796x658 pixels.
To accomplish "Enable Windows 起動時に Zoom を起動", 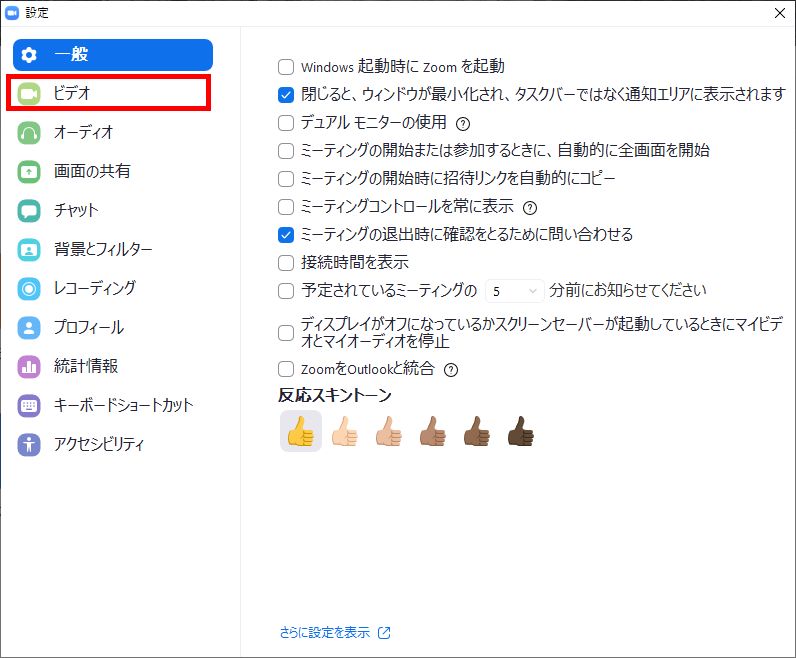I will pos(286,67).
